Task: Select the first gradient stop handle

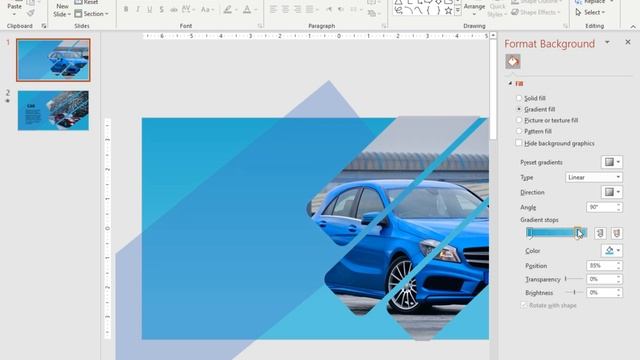Action: pyautogui.click(x=530, y=233)
